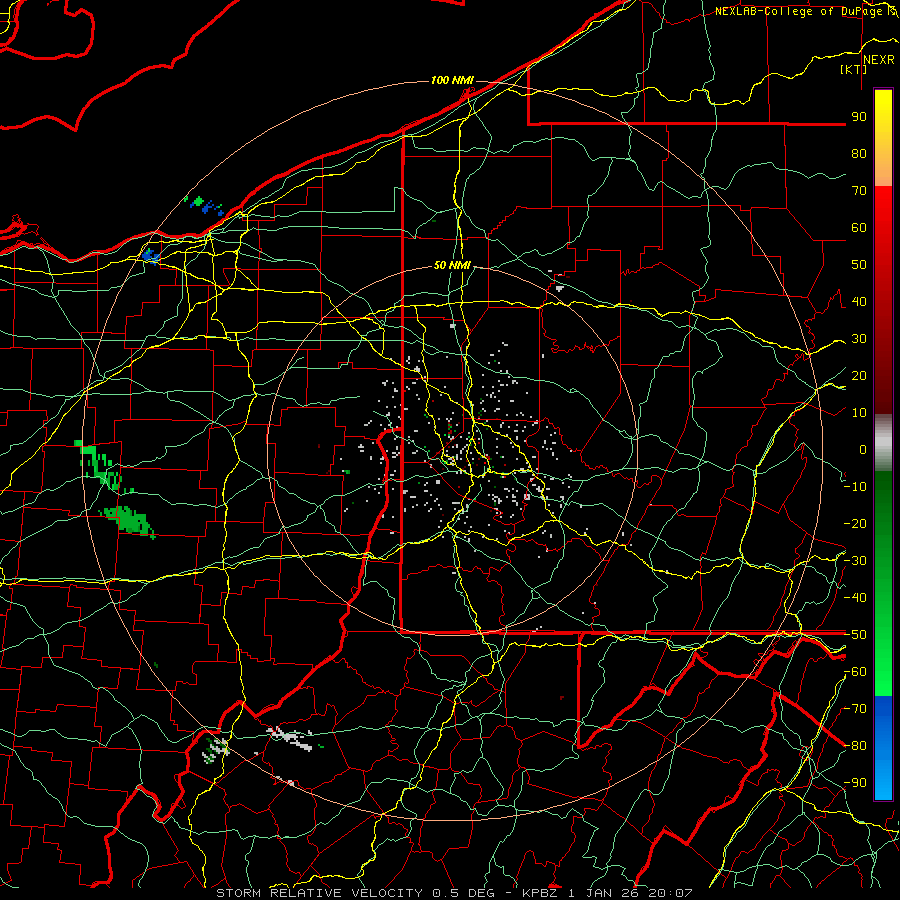
Task: Select the -40 value on the velocity scale
Action: 855,598
